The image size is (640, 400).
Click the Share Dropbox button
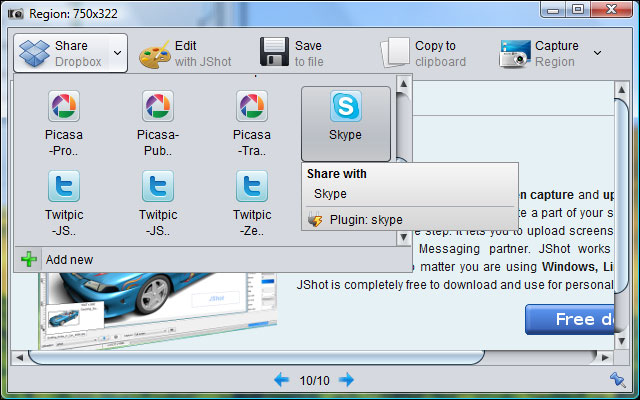60,53
